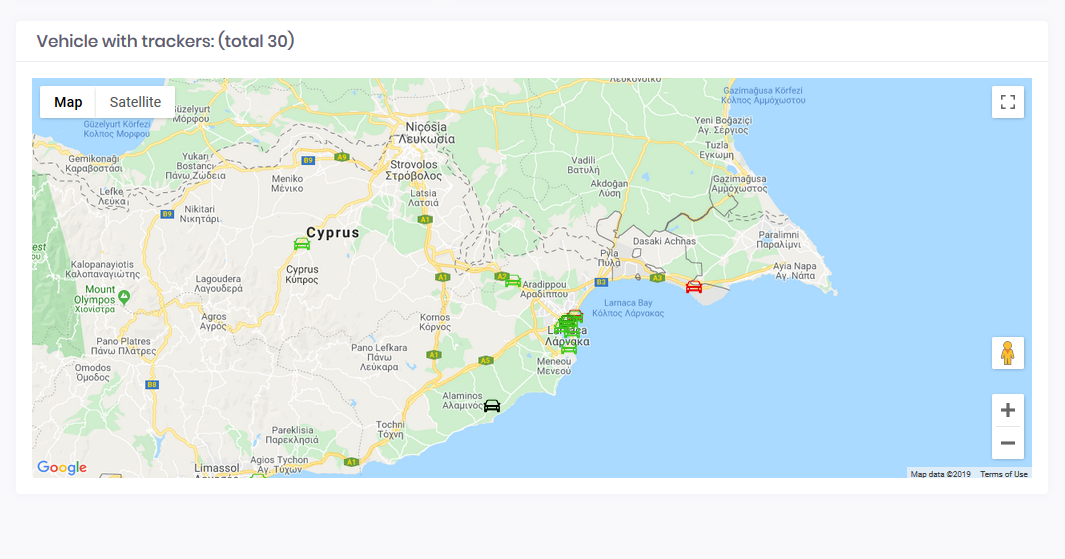
Task: Click the B3 road shield near Pyla
Action: coord(601,282)
